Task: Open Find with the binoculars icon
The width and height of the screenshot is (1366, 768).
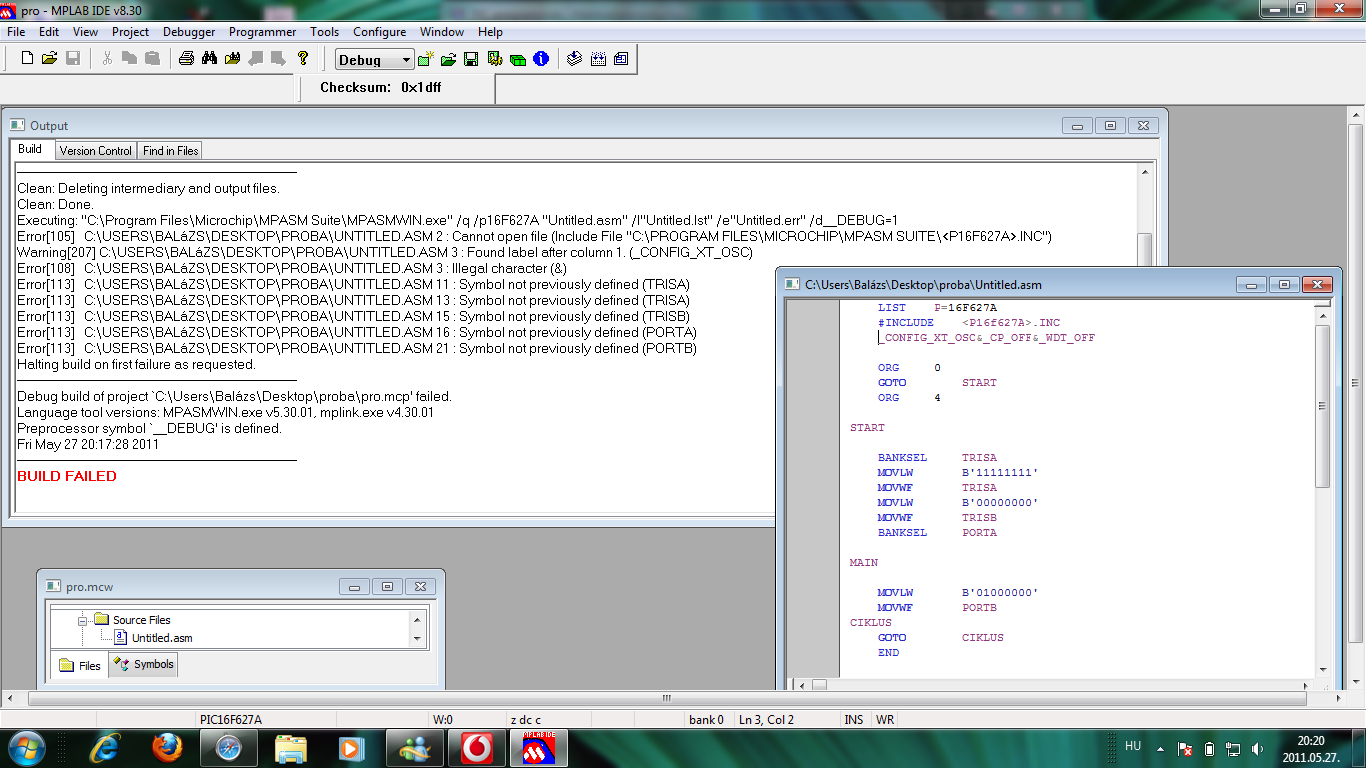Action: click(209, 59)
